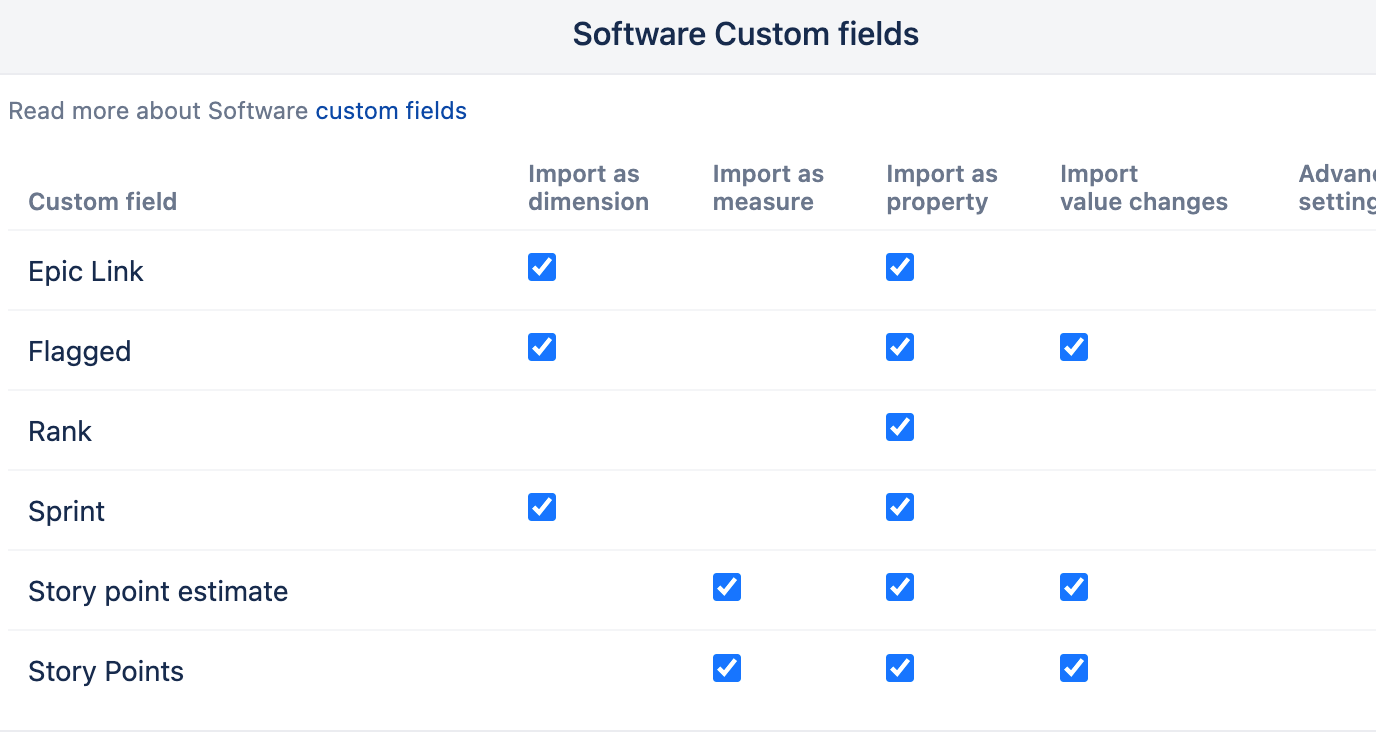
Task: Toggle Story Points import as property
Action: (x=900, y=667)
